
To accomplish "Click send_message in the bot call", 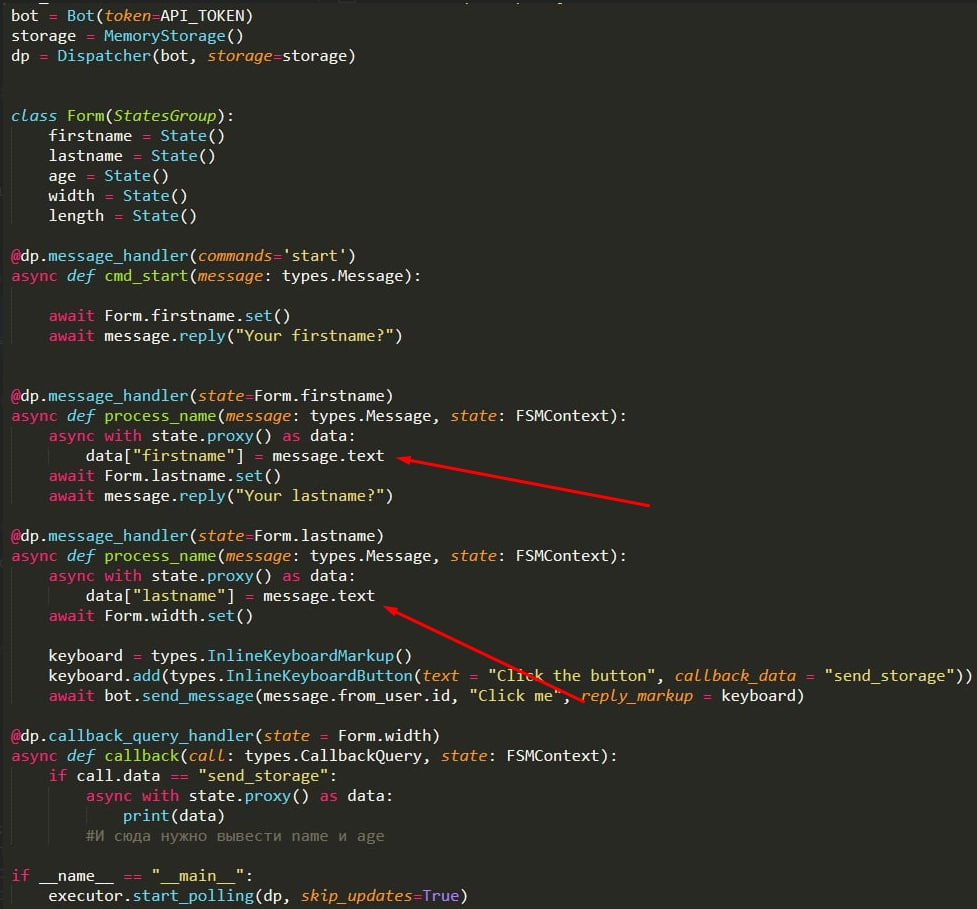I will (198, 696).
